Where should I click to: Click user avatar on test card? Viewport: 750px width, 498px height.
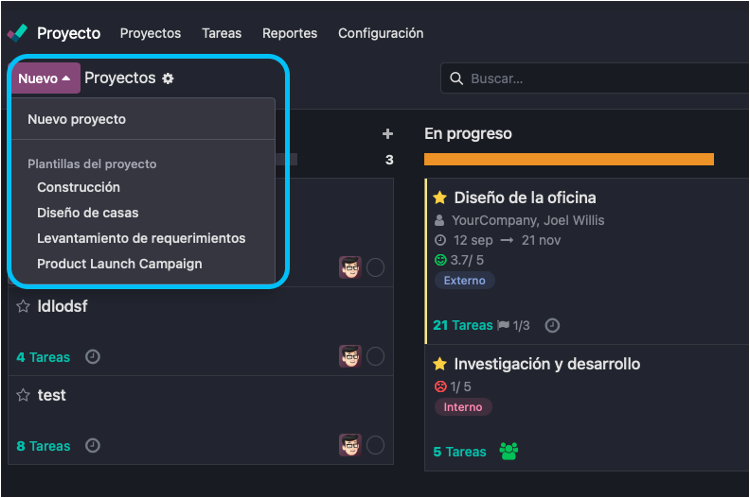(x=350, y=445)
